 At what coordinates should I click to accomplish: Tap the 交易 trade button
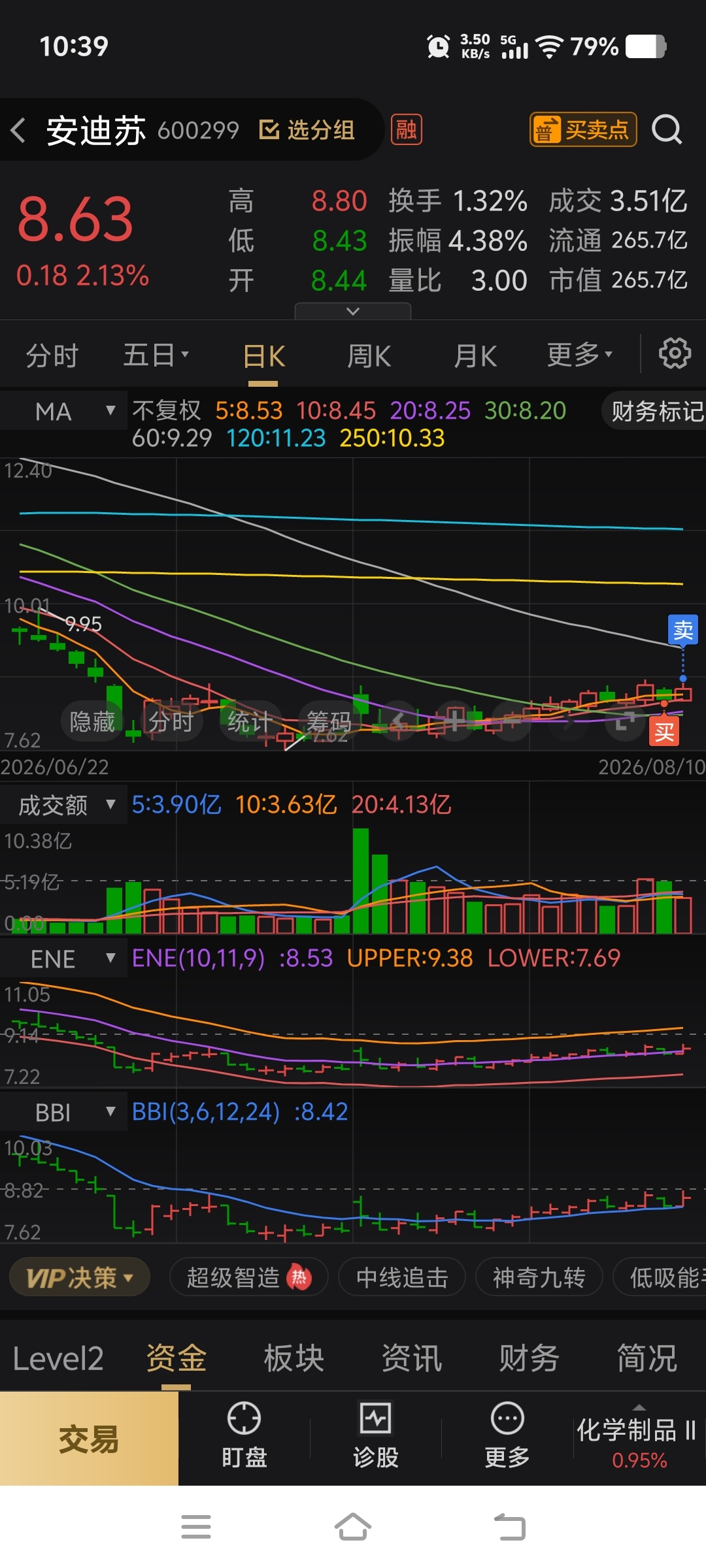click(89, 1439)
